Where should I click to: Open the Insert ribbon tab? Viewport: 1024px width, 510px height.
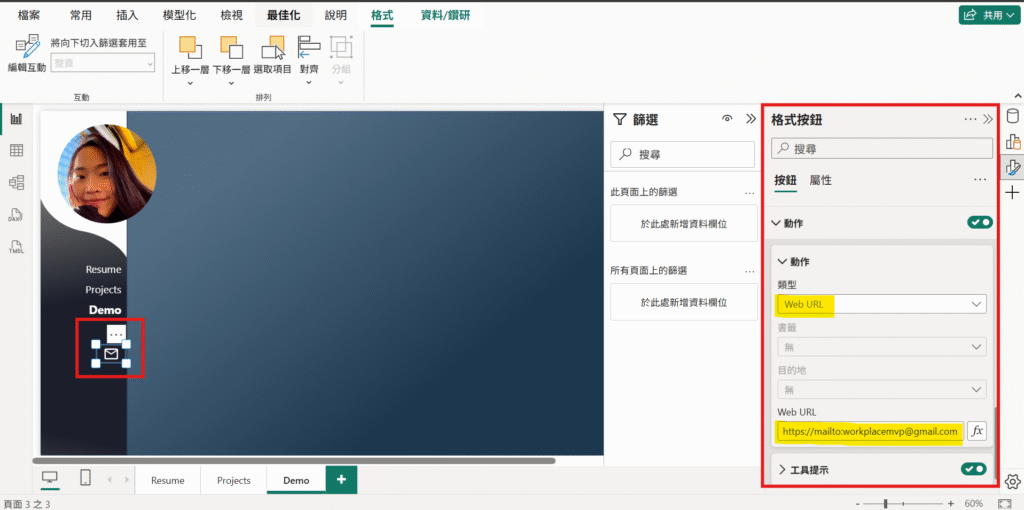pyautogui.click(x=127, y=16)
